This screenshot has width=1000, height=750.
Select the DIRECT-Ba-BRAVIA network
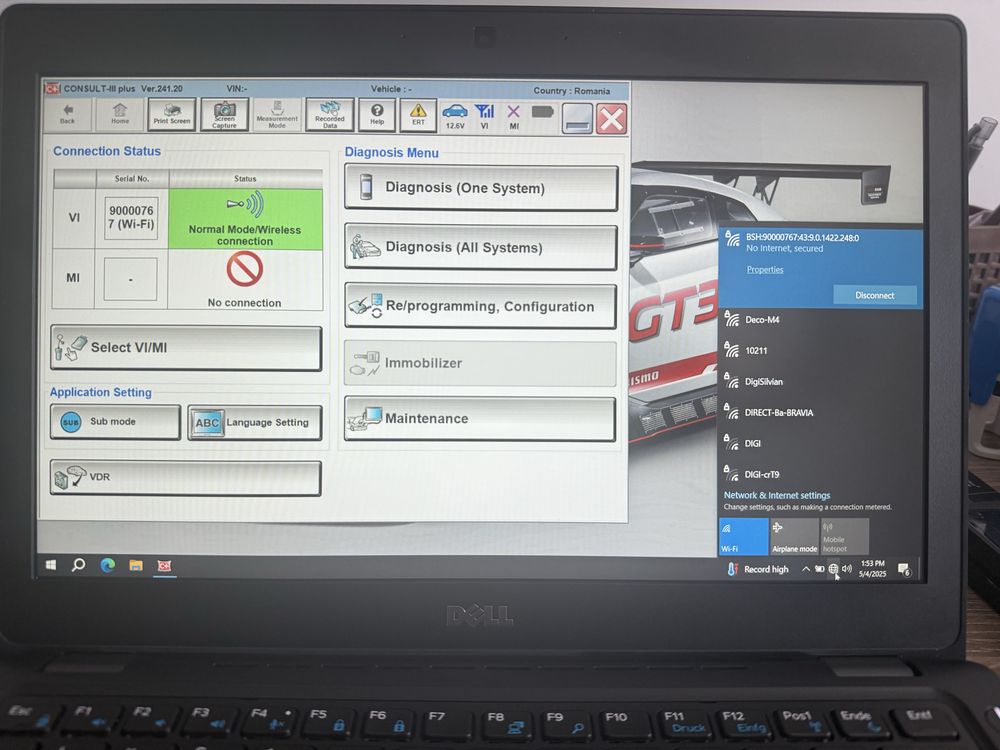click(820, 412)
